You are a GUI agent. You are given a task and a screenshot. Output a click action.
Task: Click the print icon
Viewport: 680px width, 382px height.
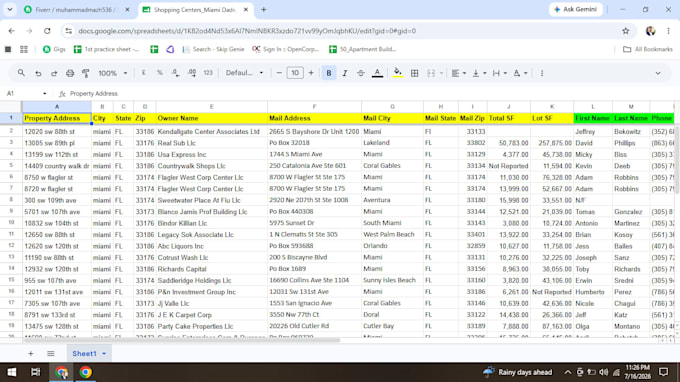(x=70, y=73)
